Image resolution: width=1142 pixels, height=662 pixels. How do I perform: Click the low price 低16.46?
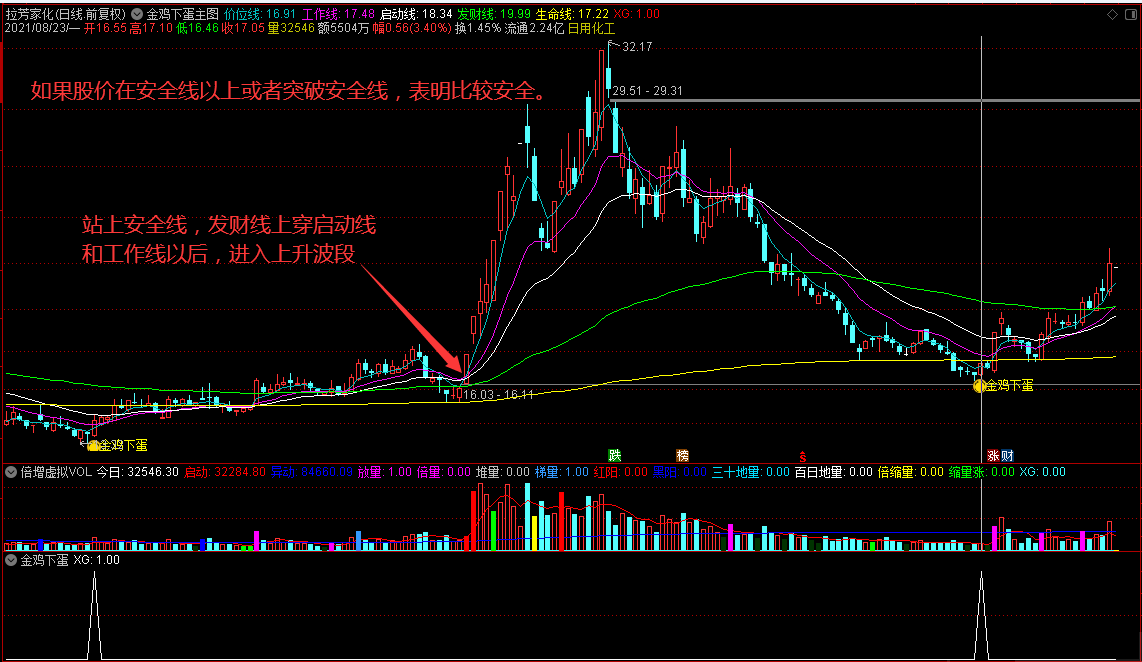[x=197, y=28]
